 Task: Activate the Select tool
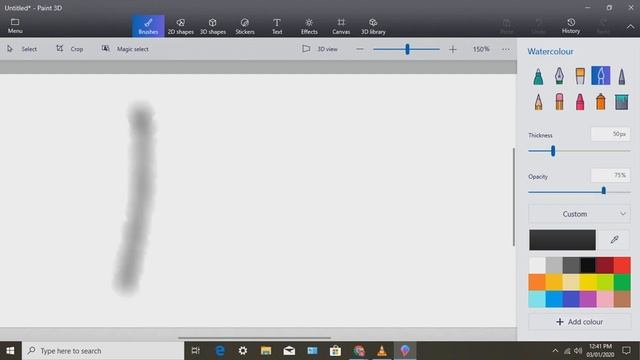click(22, 49)
